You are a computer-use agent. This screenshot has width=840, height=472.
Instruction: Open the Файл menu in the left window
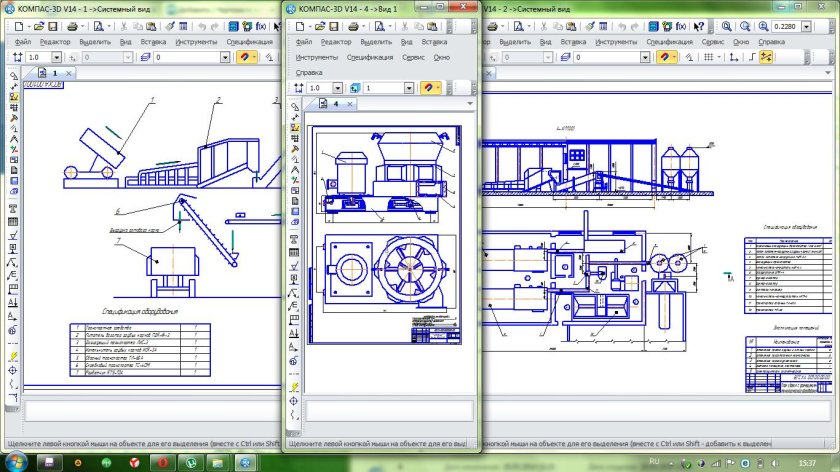click(x=24, y=43)
